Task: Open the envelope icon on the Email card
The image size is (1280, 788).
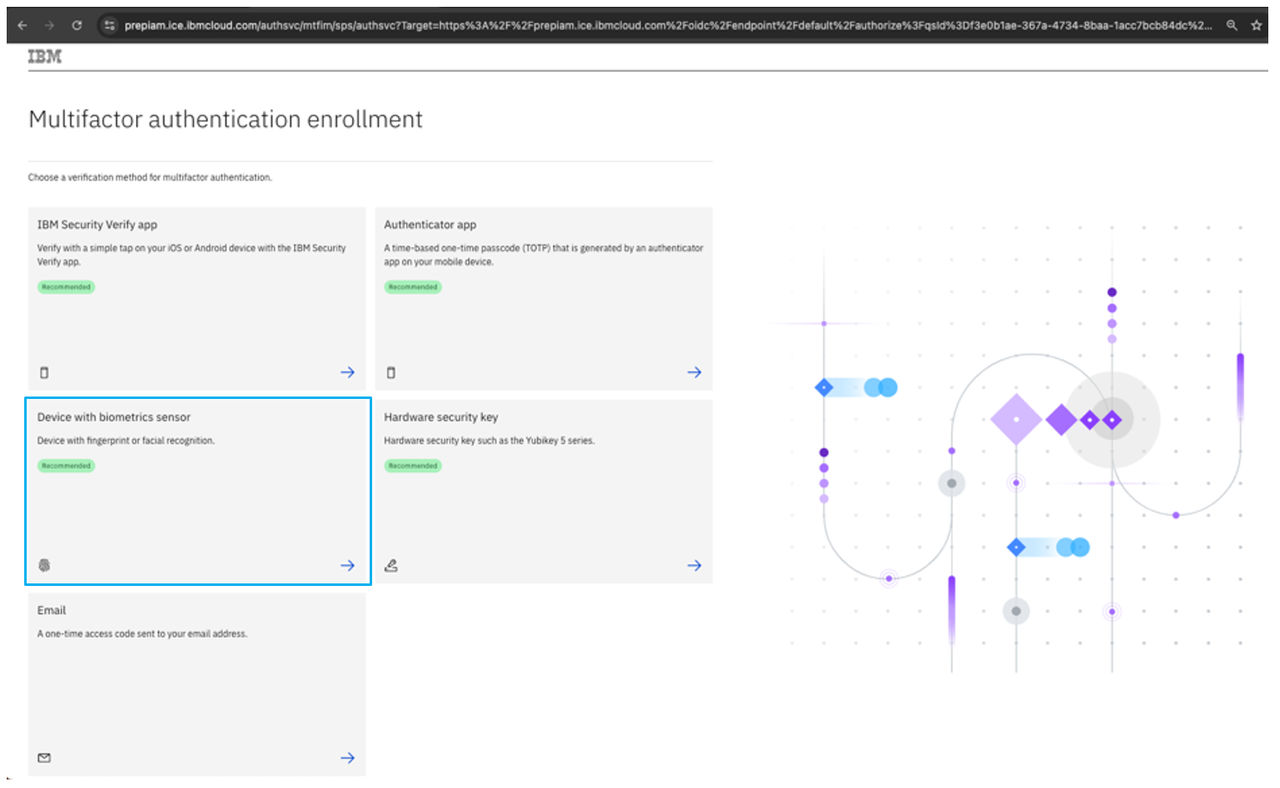Action: [44, 758]
